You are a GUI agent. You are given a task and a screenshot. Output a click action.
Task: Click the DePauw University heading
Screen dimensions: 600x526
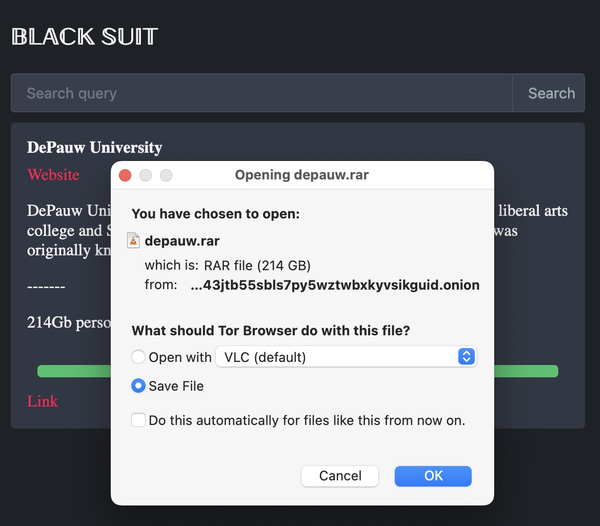click(x=94, y=147)
